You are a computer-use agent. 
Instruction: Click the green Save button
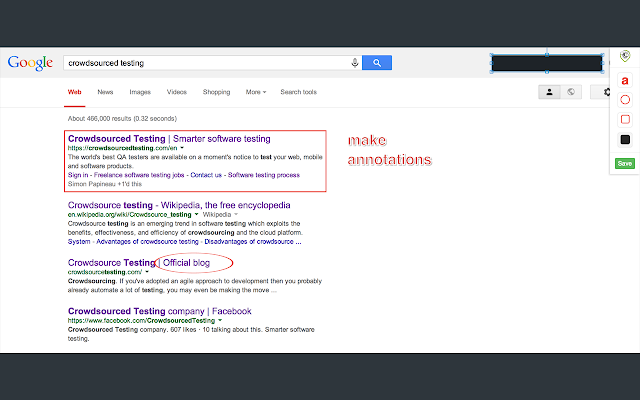click(x=625, y=163)
